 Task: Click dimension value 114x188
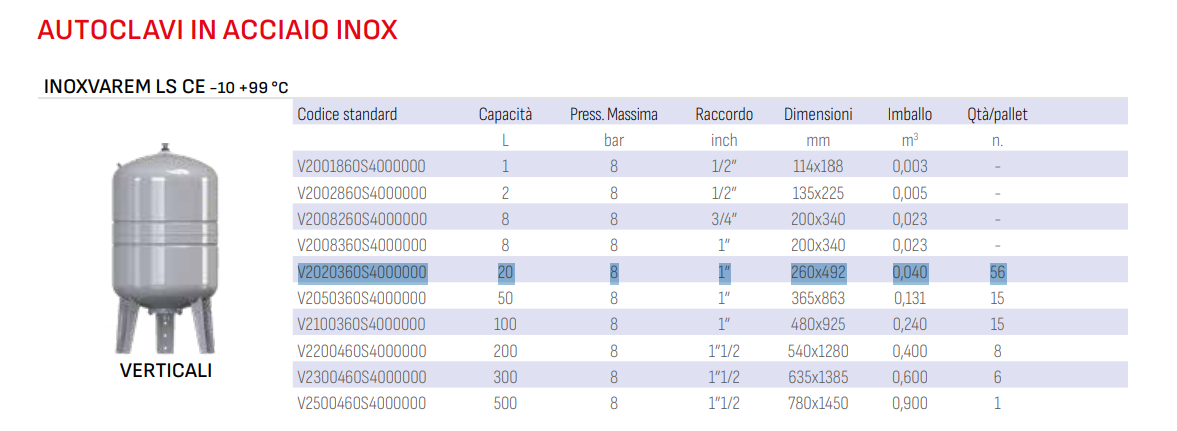click(x=818, y=167)
